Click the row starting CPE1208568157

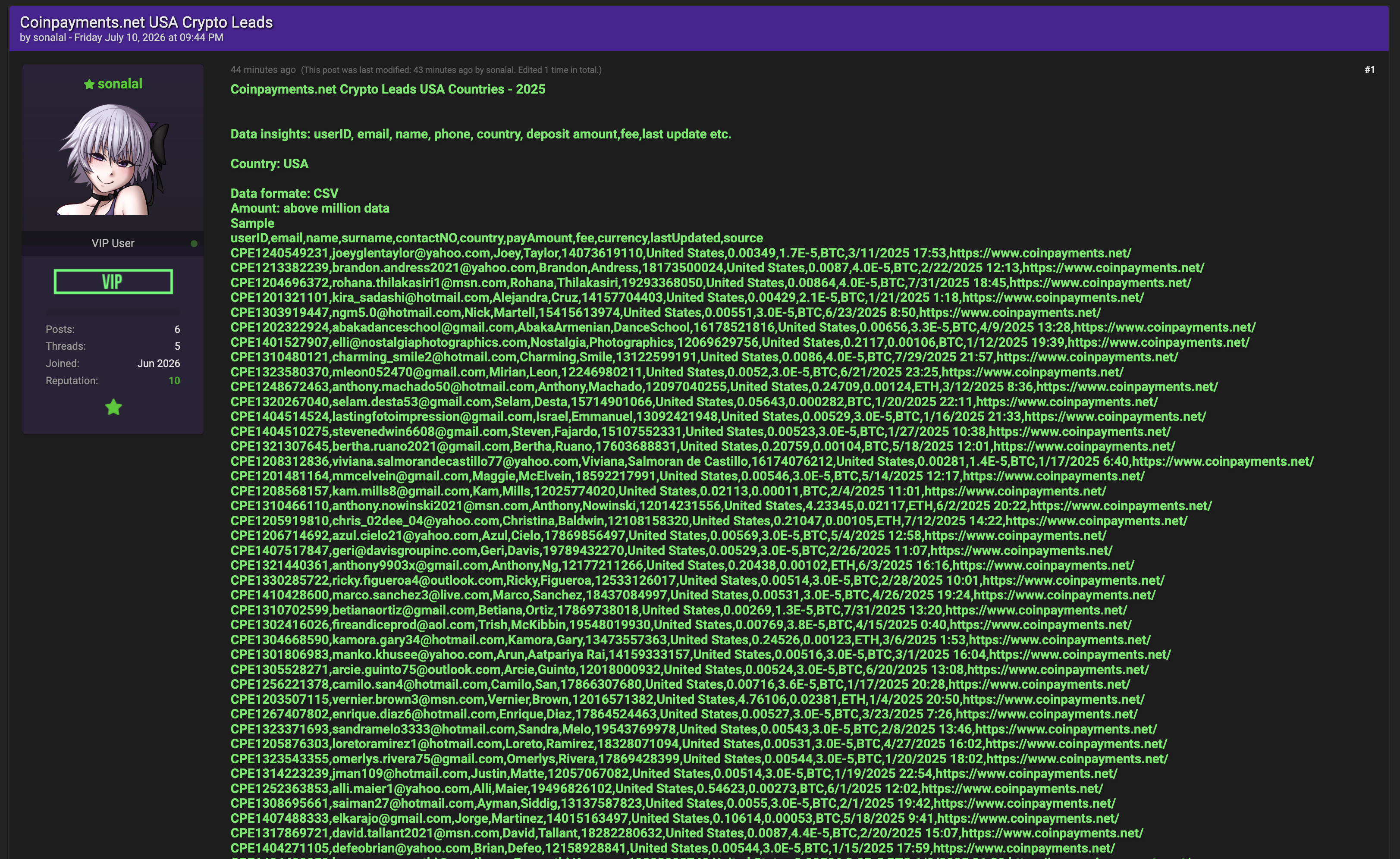[668, 491]
